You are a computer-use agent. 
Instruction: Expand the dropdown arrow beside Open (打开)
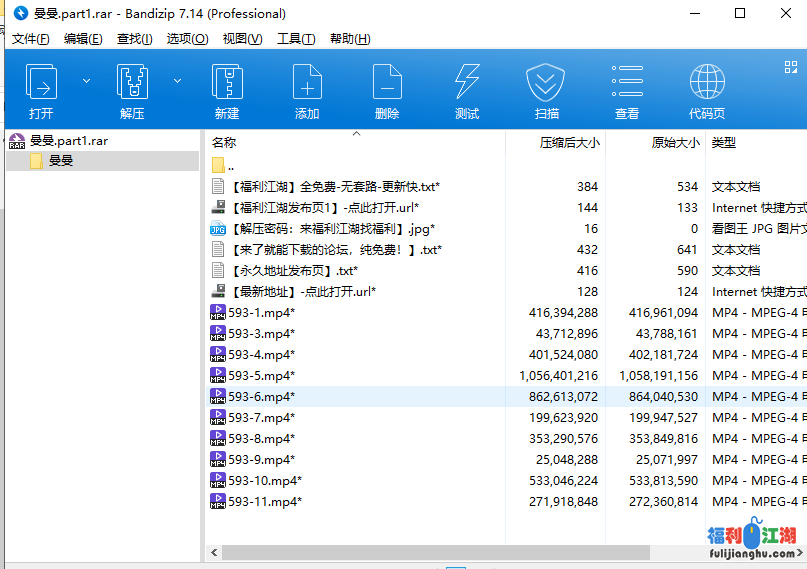click(x=86, y=81)
